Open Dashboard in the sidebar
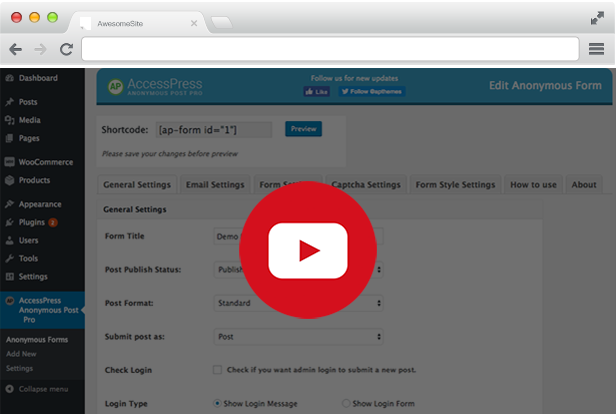 click(38, 78)
